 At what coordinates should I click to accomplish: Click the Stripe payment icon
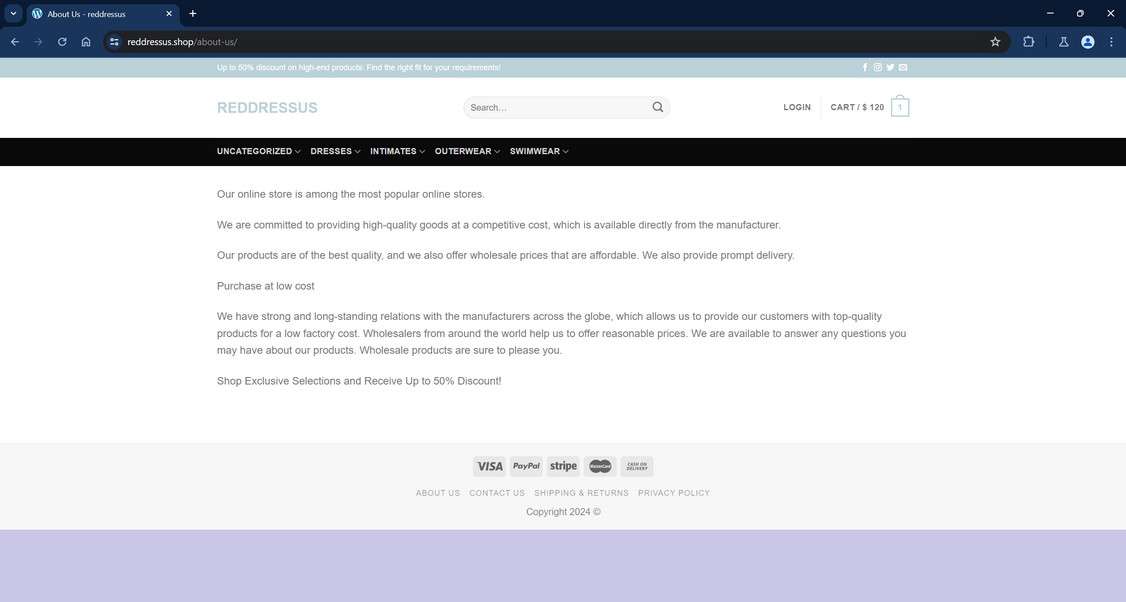point(563,466)
